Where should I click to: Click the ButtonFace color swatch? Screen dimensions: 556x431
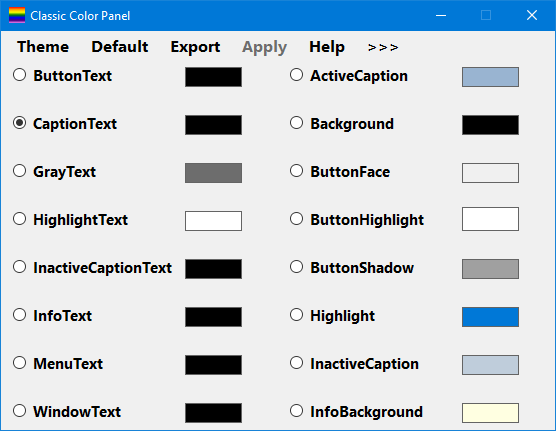pyautogui.click(x=490, y=173)
